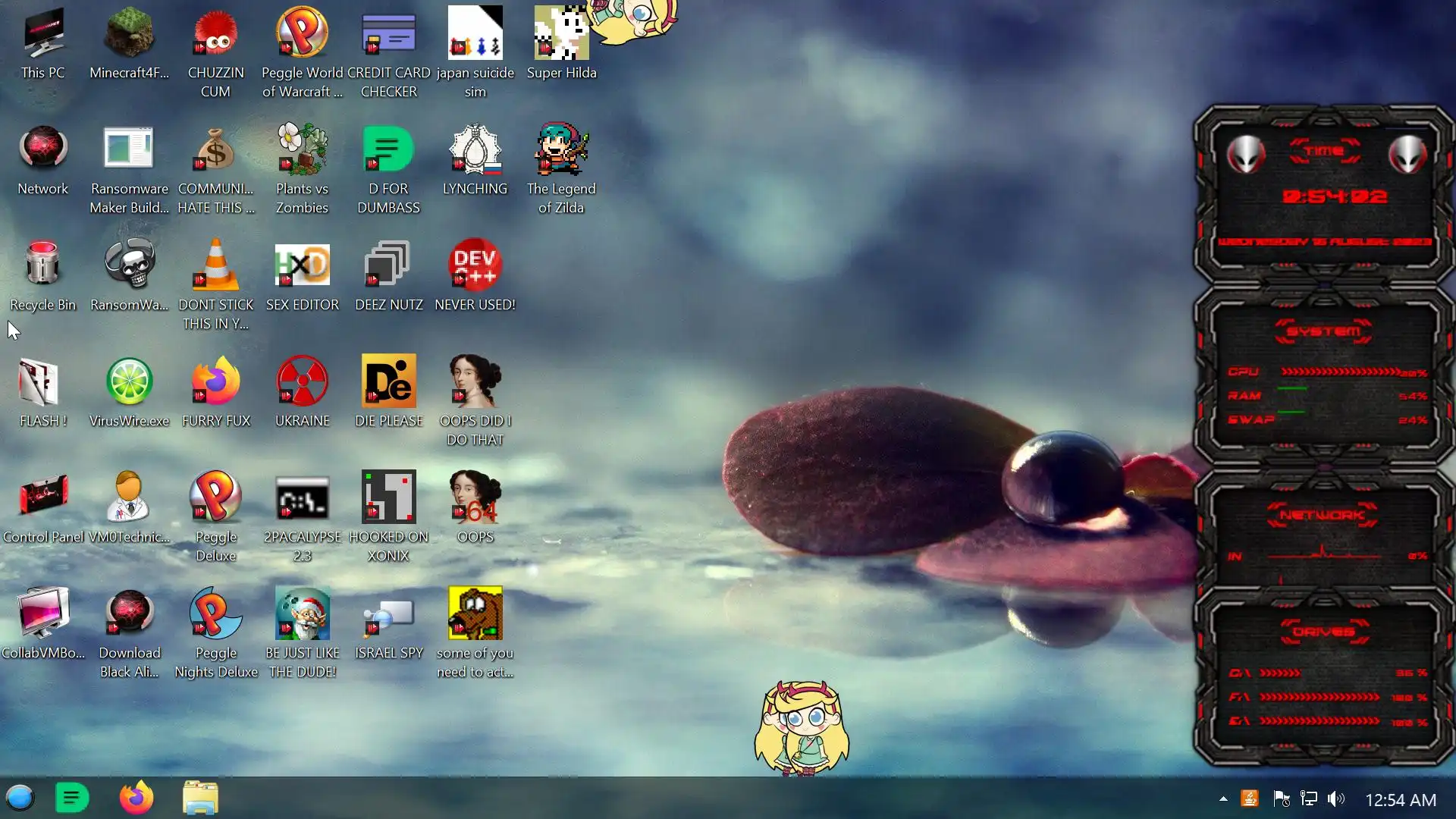This screenshot has height=819, width=1456.
Task: Click the taskbar clock showing 12:54 AM
Action: tap(1400, 800)
